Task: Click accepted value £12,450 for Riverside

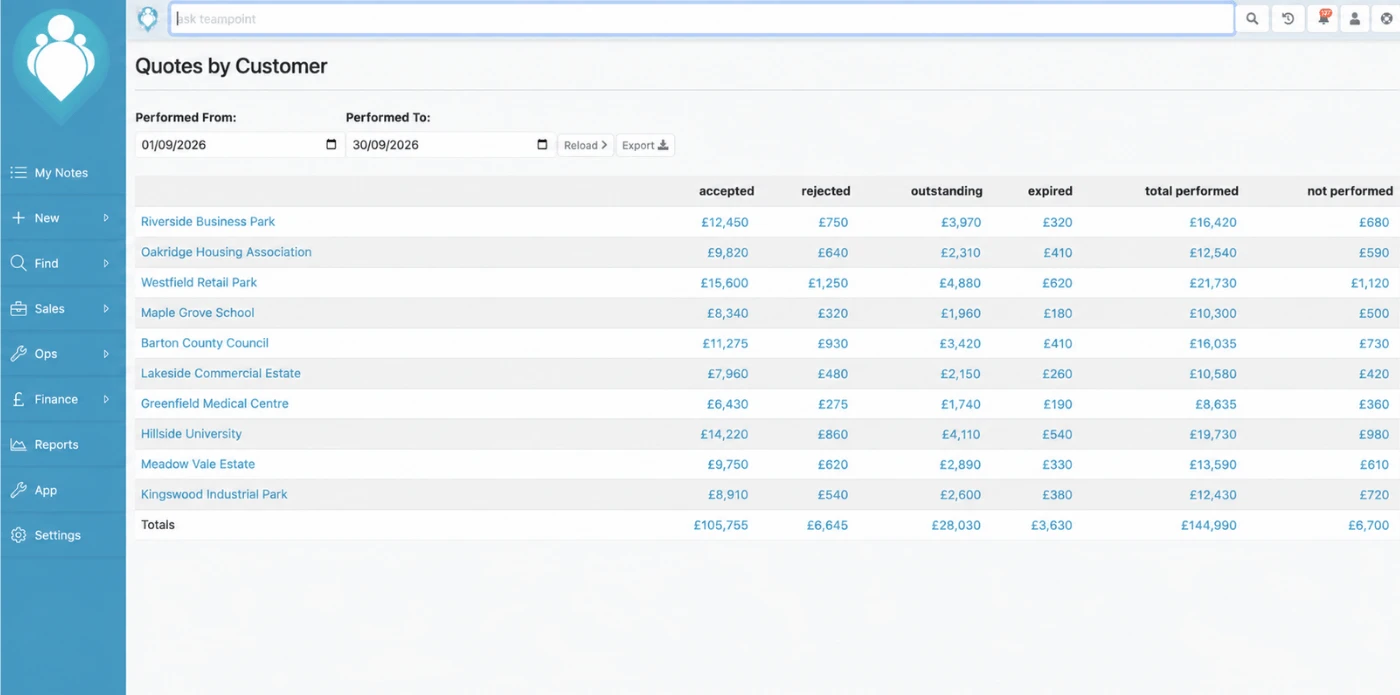Action: [x=725, y=223]
